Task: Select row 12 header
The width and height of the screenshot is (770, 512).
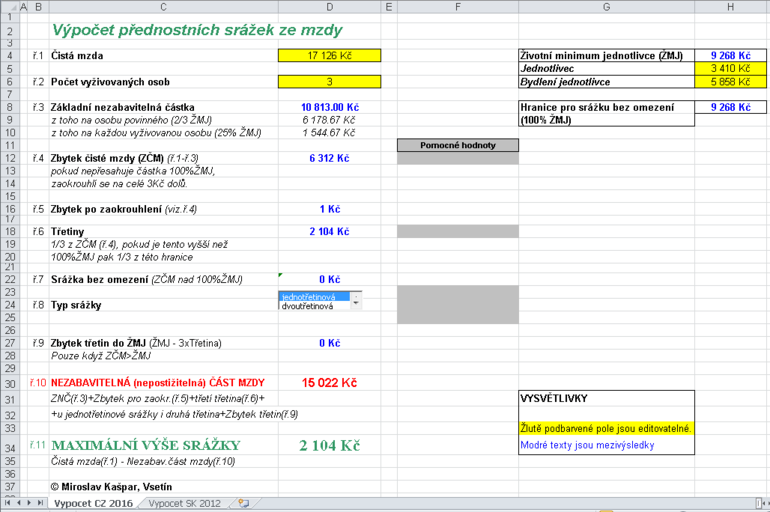Action: coord(10,158)
